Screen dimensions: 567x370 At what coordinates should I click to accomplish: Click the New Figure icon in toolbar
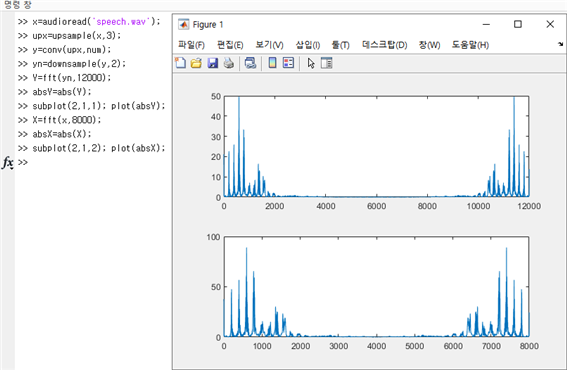[180, 63]
